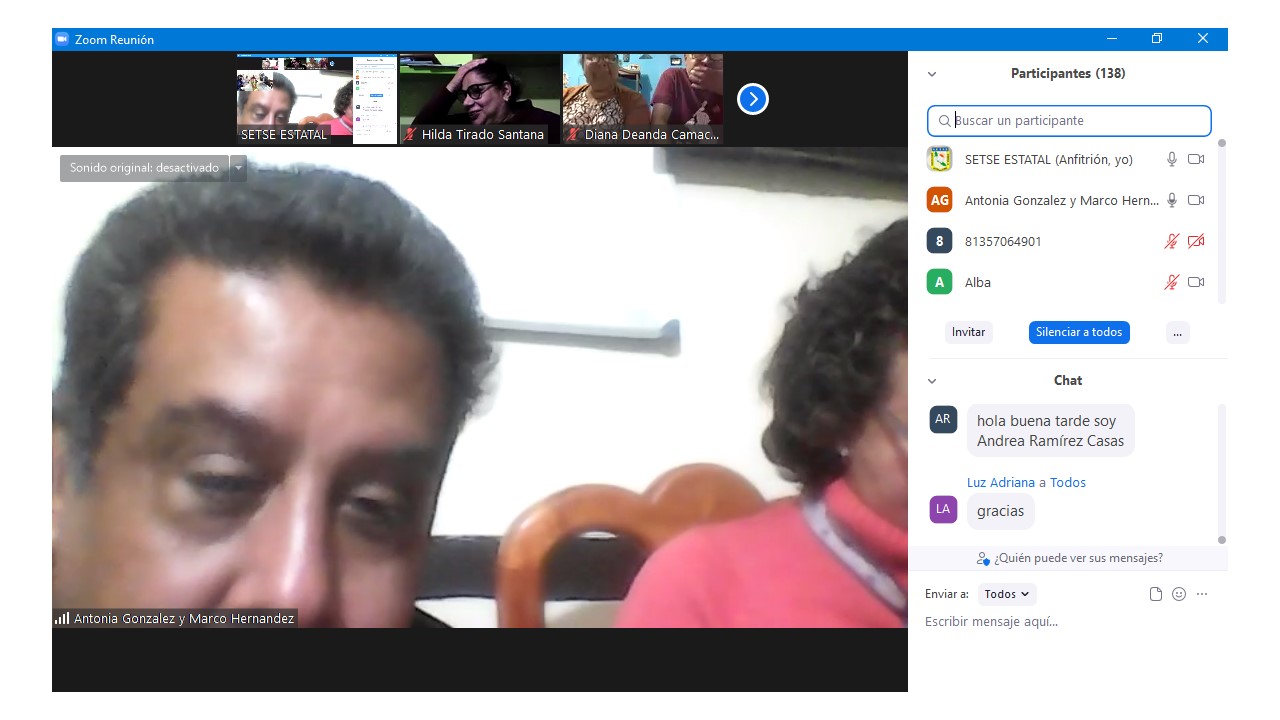Select Hilda Tirado Santana video thumbnail
1280x720 pixels.
click(480, 99)
